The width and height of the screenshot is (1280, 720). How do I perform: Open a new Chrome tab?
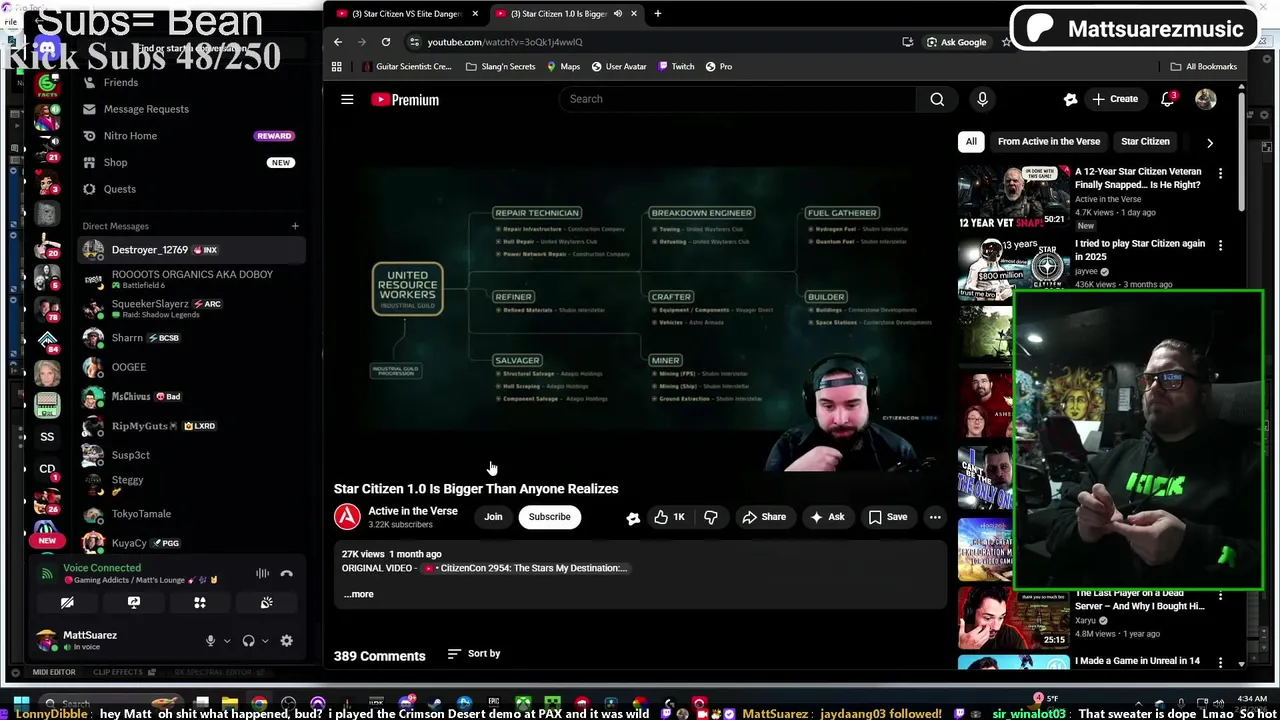pos(657,14)
